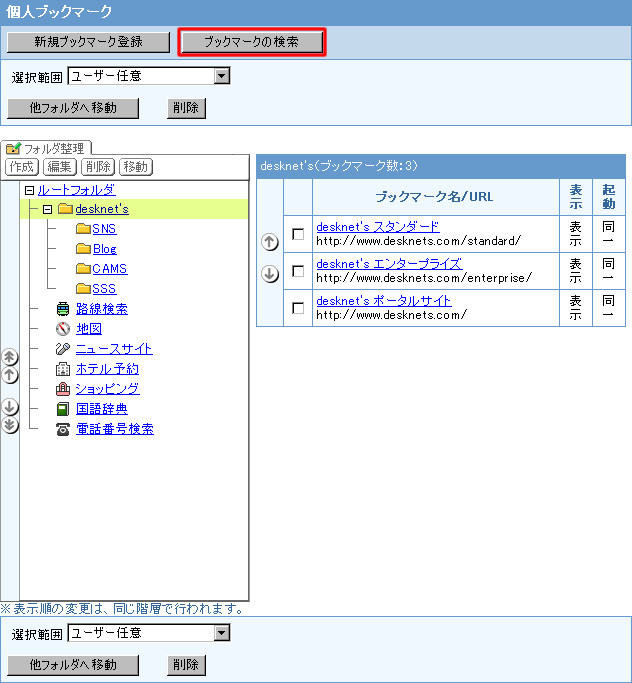Click the 新規ブックマーク登録 button

[x=88, y=43]
